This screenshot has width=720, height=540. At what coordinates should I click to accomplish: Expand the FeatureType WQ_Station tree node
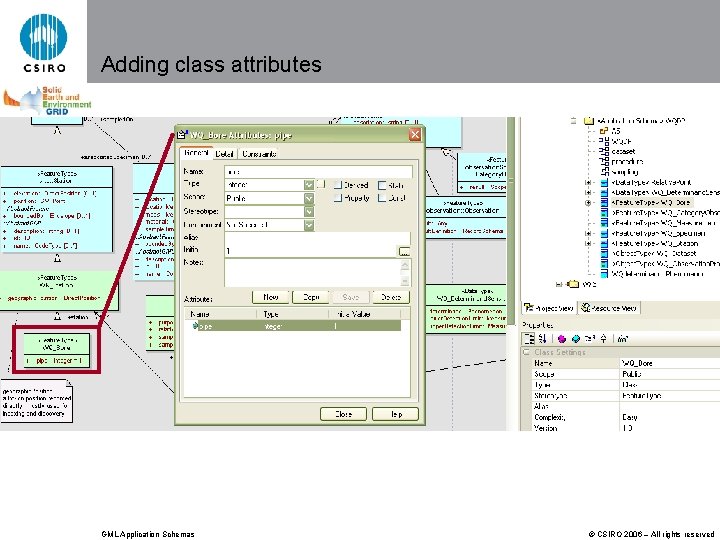coord(588,243)
